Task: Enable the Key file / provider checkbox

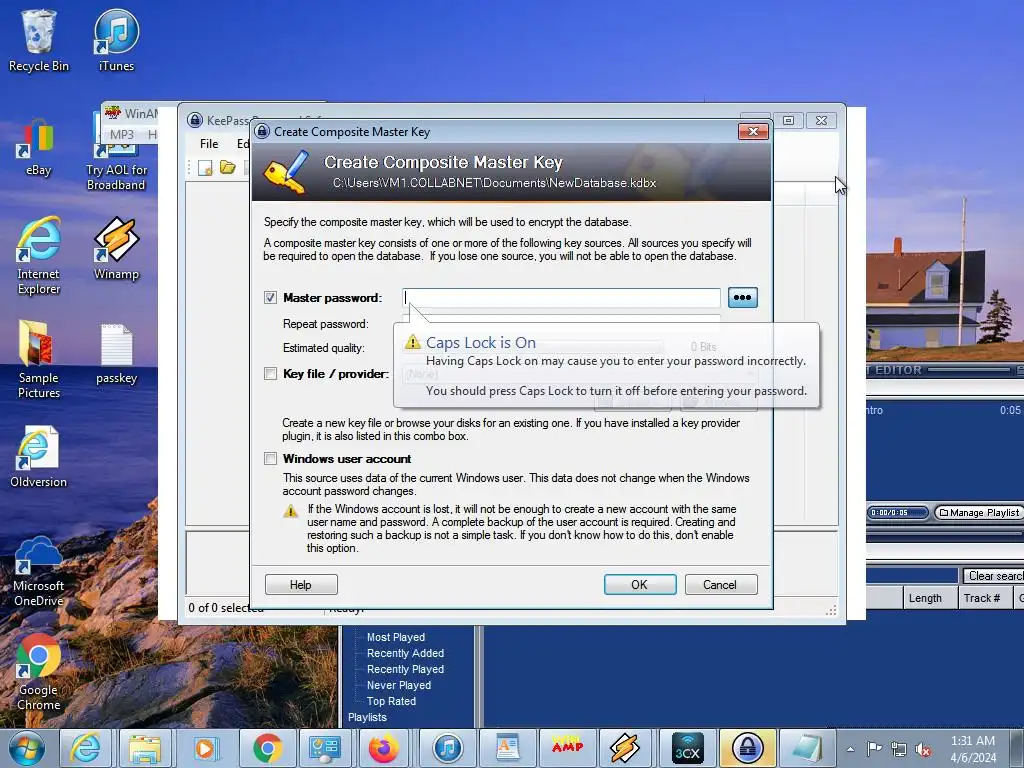Action: point(270,374)
